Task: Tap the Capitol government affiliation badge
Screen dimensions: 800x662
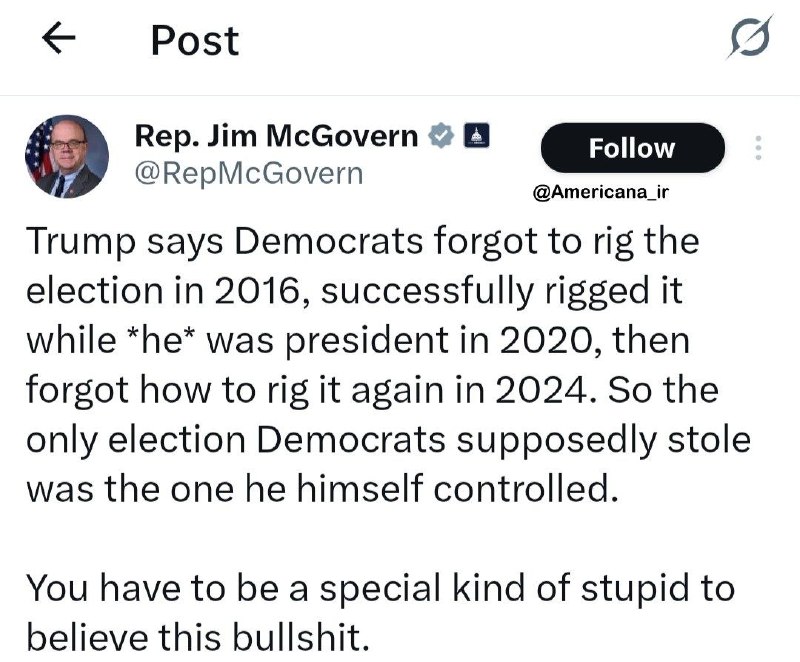Action: pyautogui.click(x=476, y=136)
